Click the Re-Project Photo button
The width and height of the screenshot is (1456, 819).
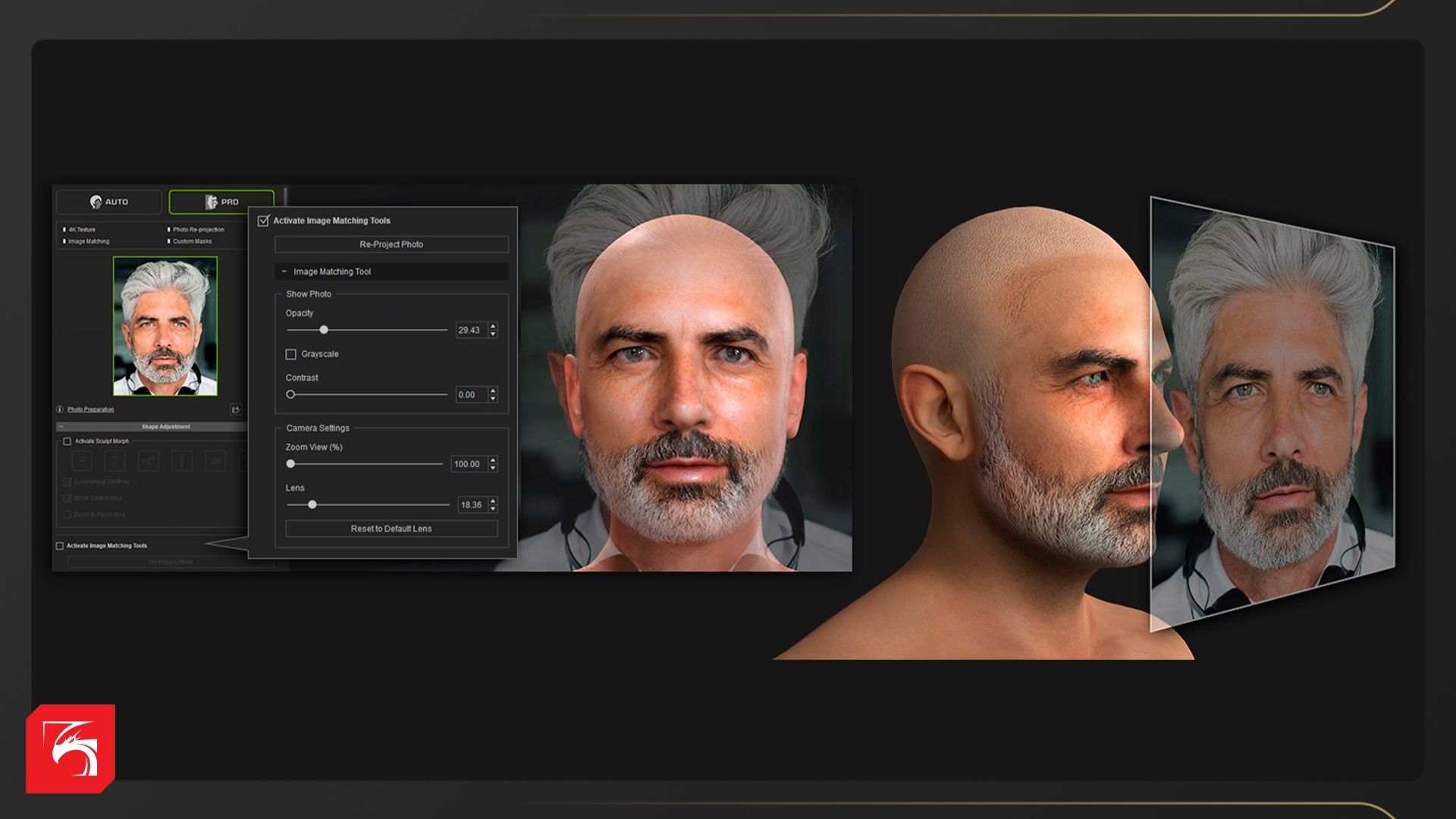point(391,244)
